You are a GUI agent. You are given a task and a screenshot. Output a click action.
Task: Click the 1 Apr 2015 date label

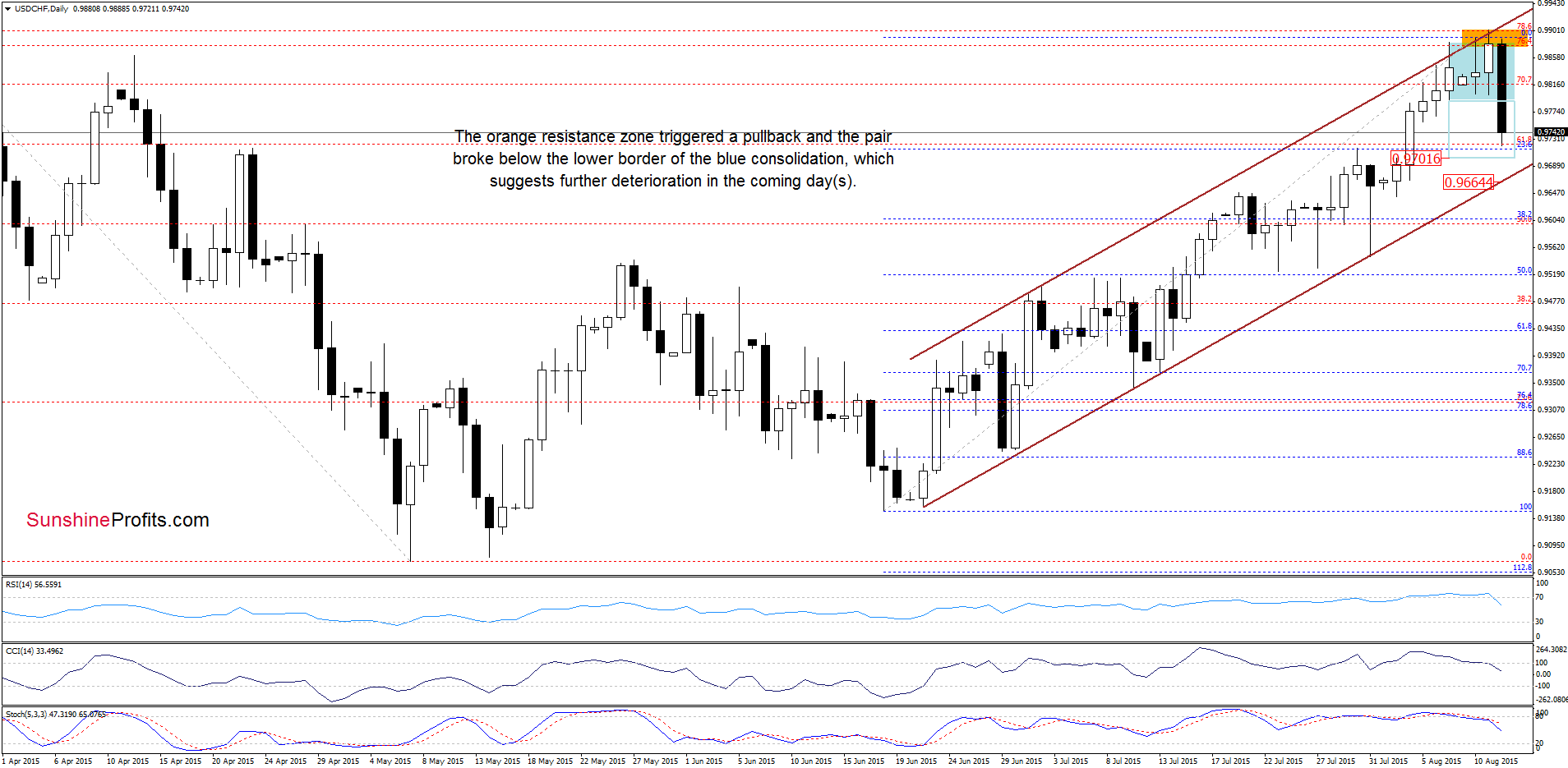21,761
